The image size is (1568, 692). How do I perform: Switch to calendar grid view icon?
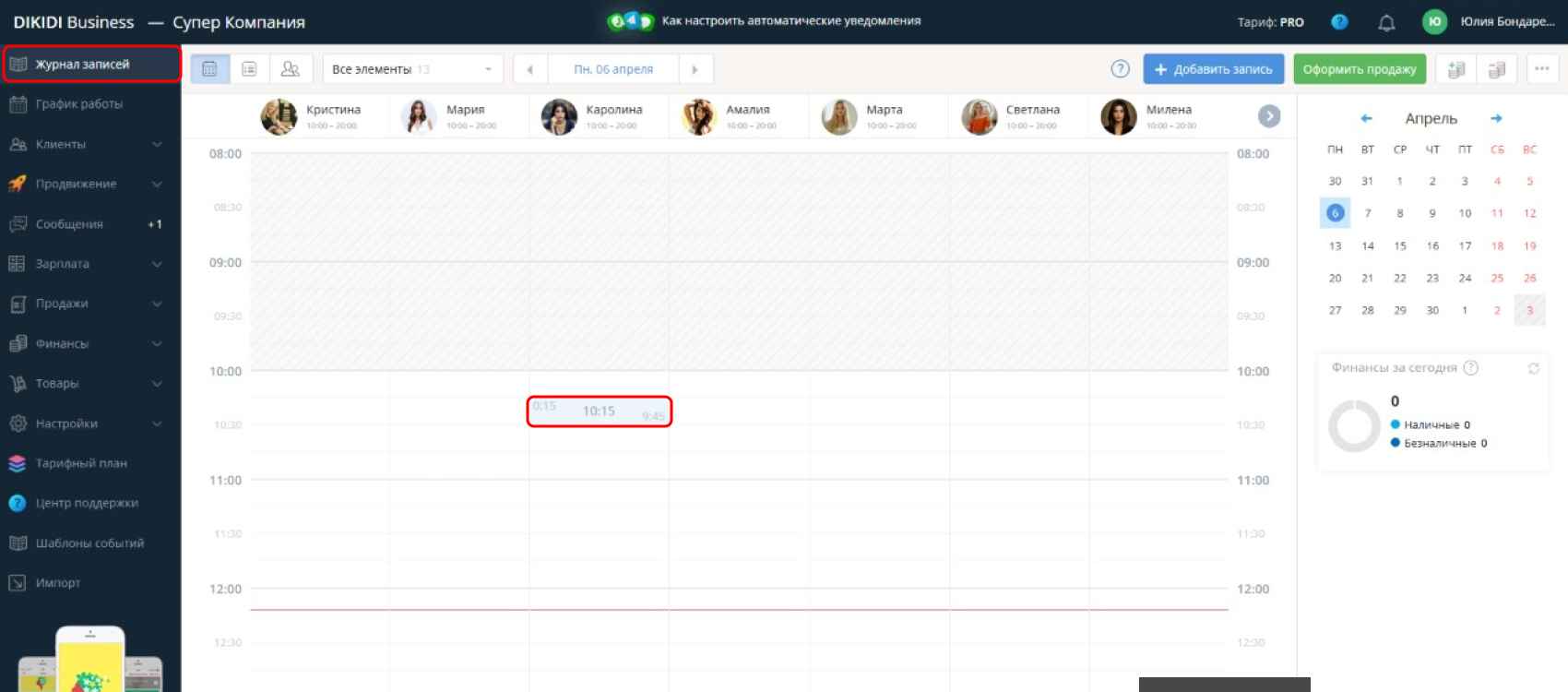[209, 69]
